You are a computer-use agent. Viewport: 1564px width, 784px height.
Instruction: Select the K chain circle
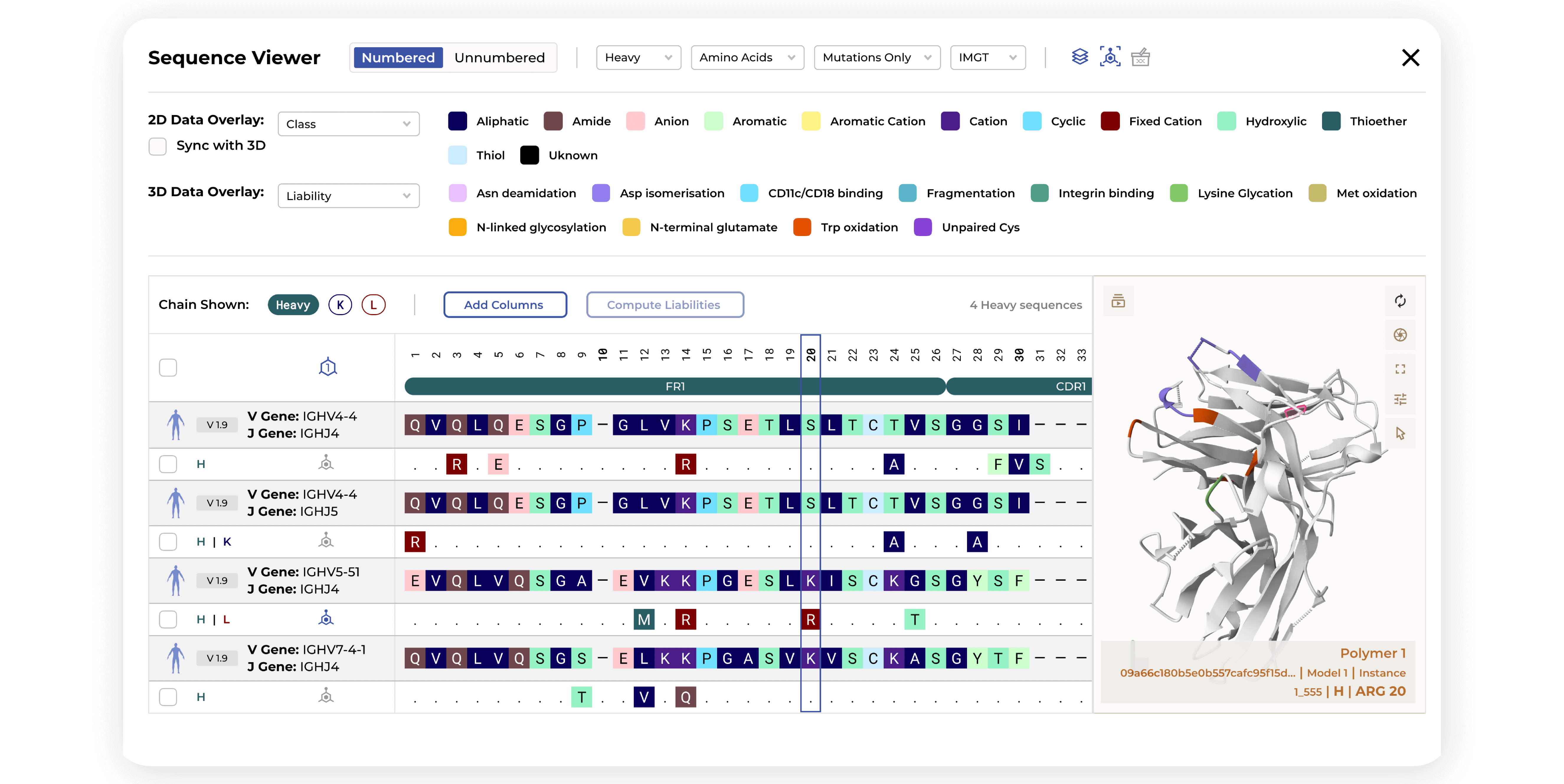(x=340, y=305)
